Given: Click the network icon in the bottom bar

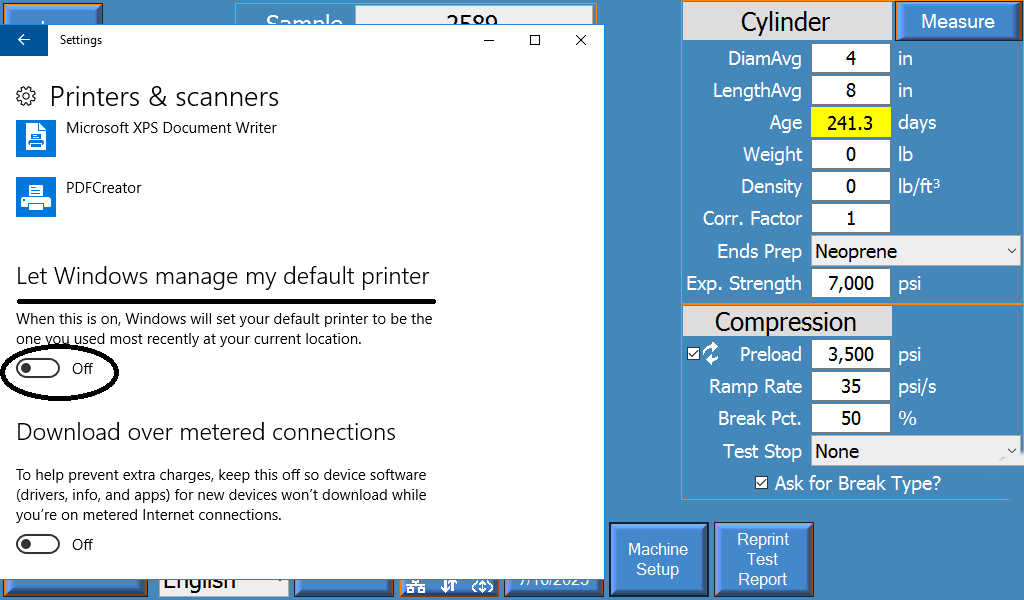Looking at the screenshot, I should click(x=415, y=586).
